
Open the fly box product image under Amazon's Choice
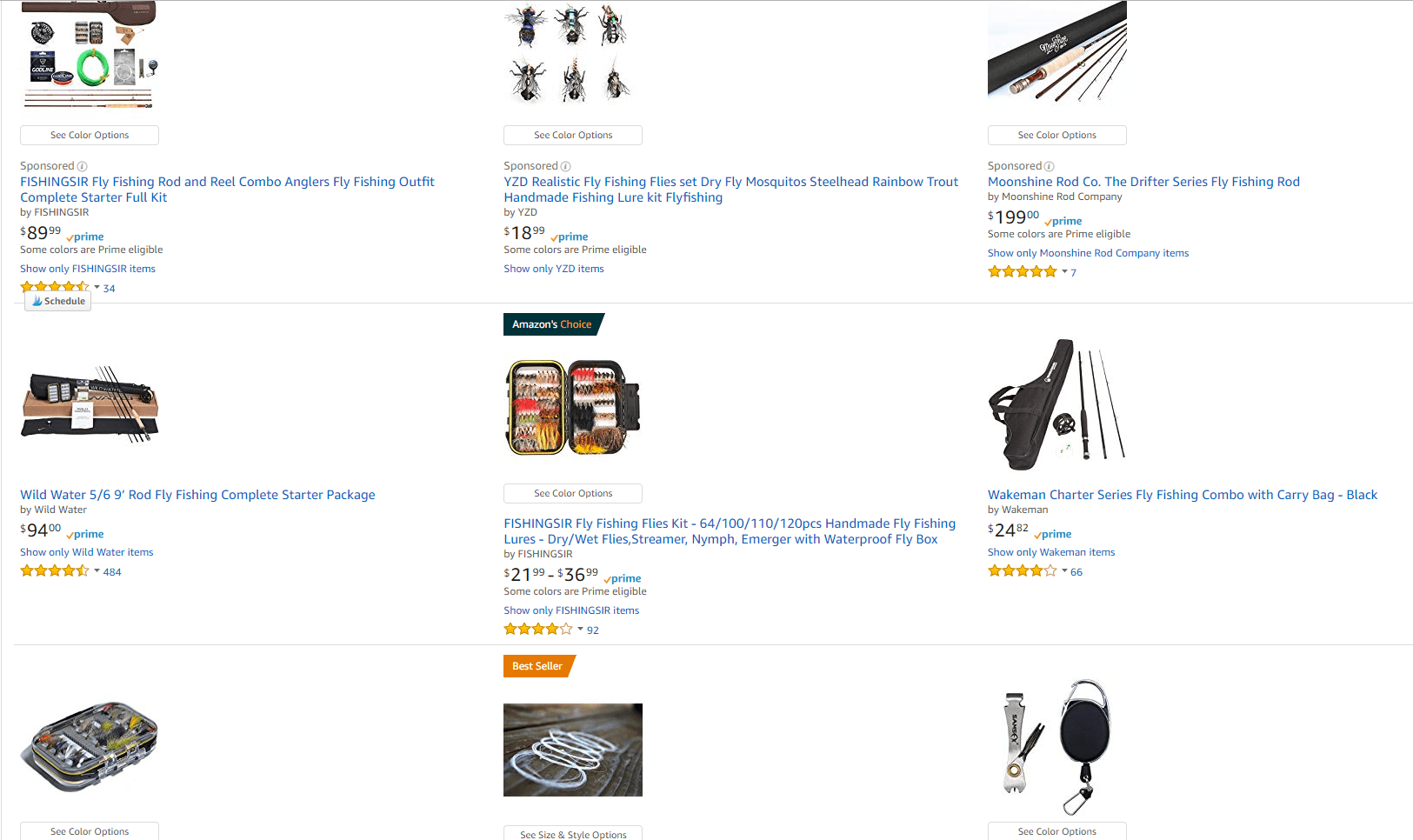pyautogui.click(x=573, y=407)
